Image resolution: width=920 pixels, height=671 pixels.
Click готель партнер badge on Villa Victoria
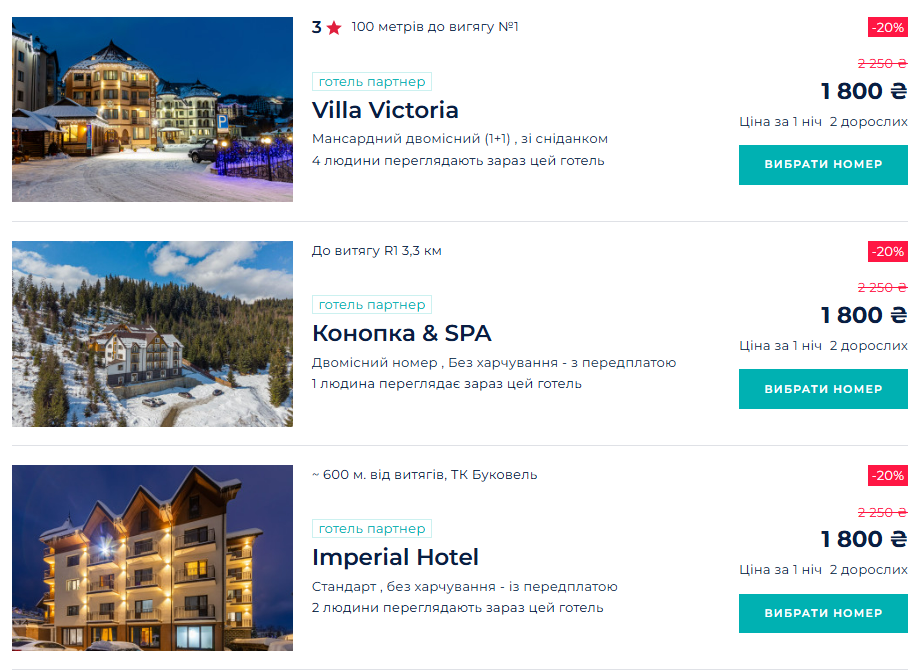click(x=372, y=82)
